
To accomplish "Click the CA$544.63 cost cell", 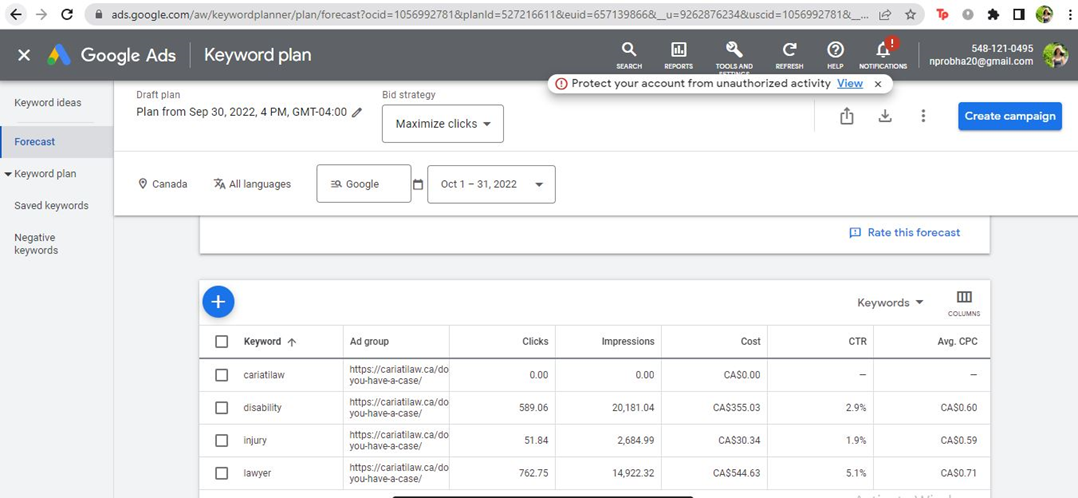I will (x=736, y=473).
